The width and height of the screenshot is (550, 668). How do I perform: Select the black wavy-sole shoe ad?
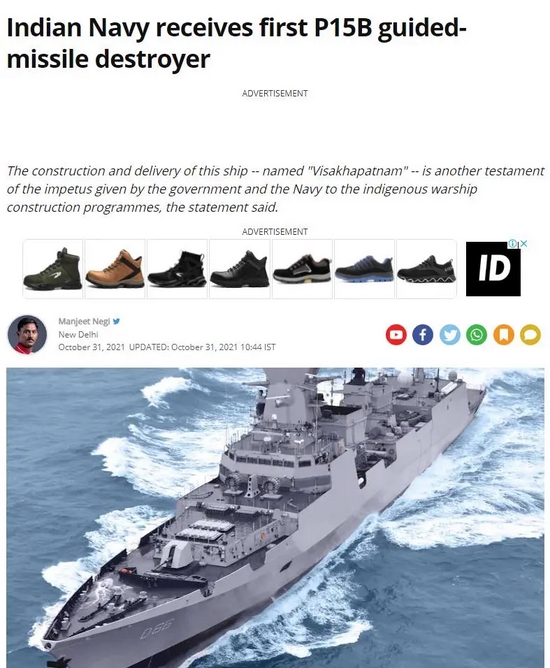pyautogui.click(x=426, y=269)
